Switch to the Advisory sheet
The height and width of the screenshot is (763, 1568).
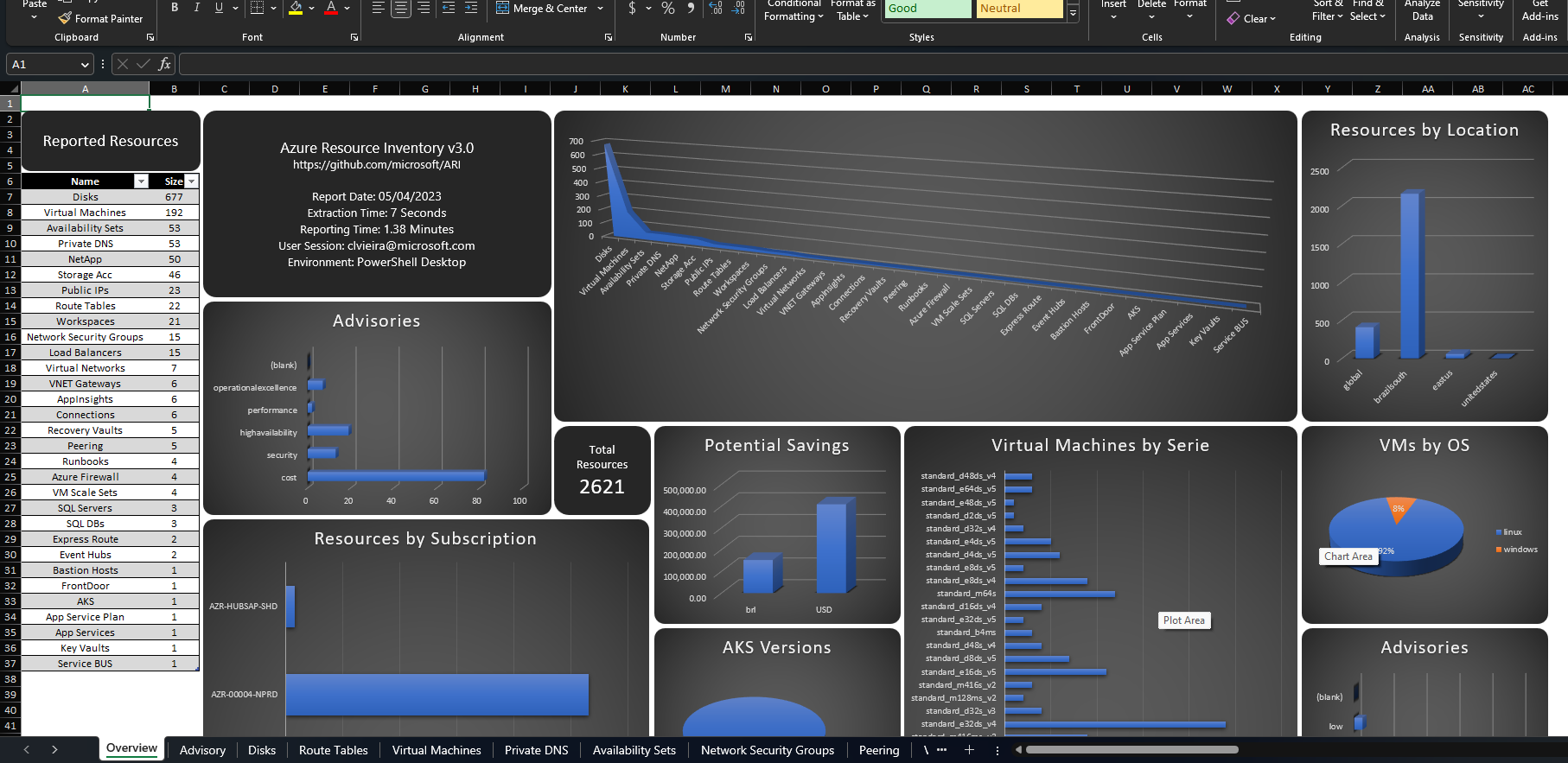pos(202,750)
